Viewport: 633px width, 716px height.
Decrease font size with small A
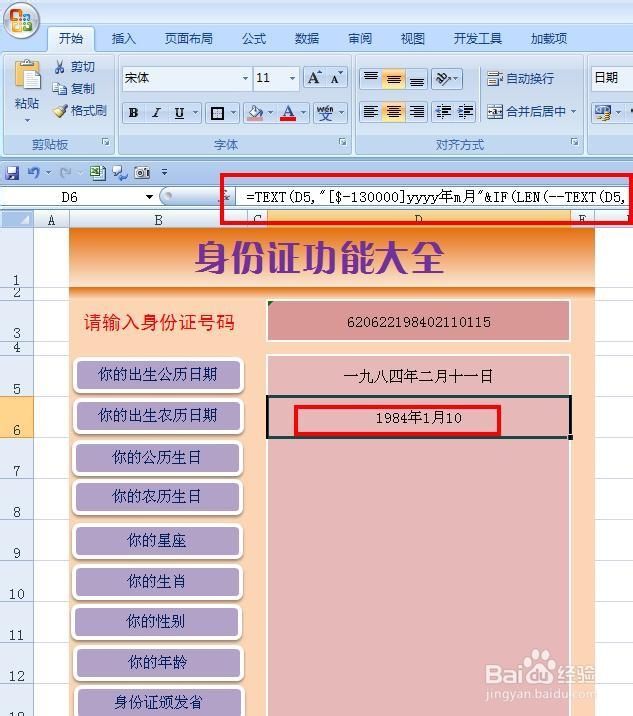337,78
